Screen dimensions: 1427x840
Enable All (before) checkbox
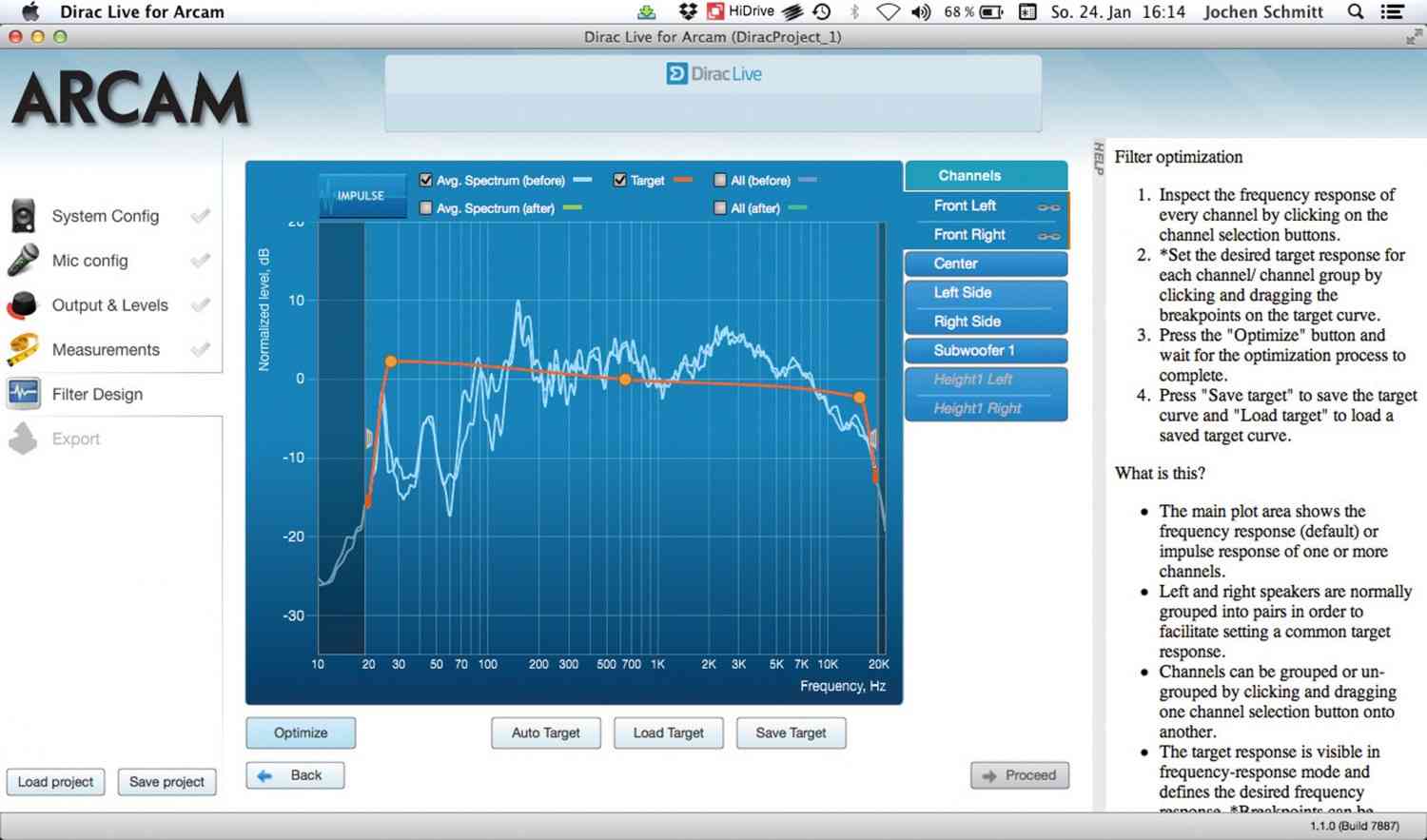720,180
